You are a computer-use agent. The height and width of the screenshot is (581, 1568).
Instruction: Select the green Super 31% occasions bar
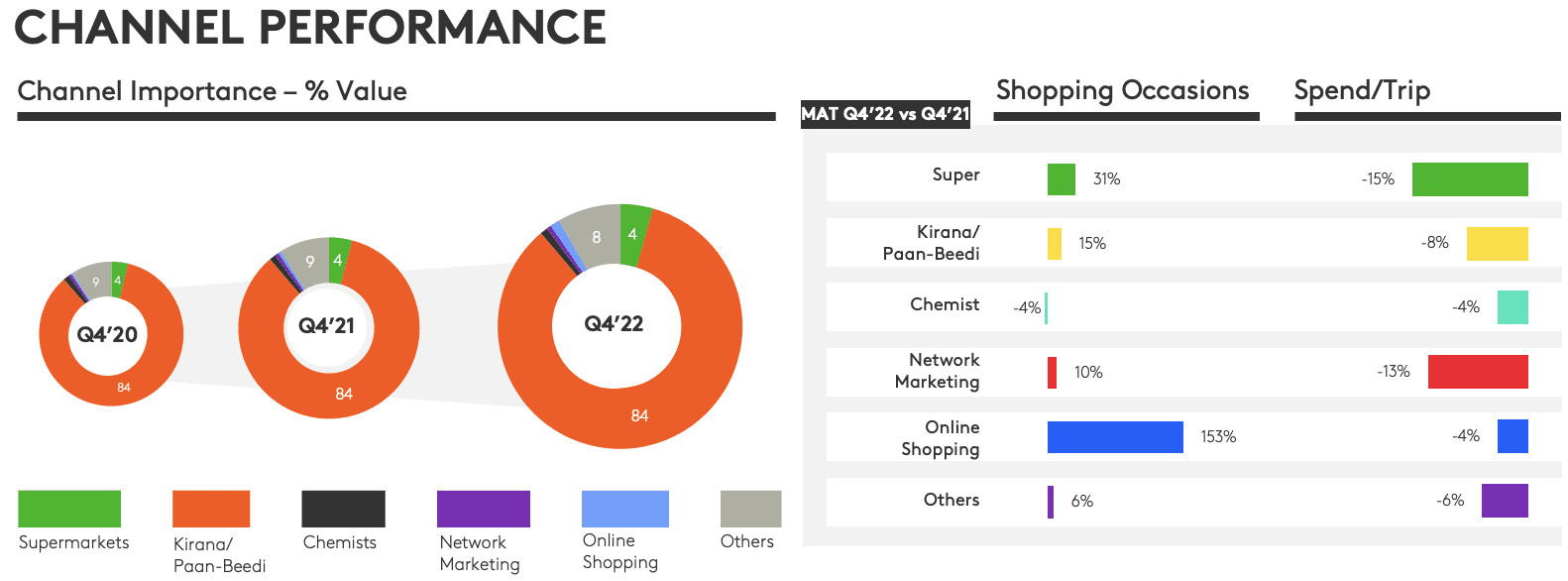click(x=1062, y=179)
